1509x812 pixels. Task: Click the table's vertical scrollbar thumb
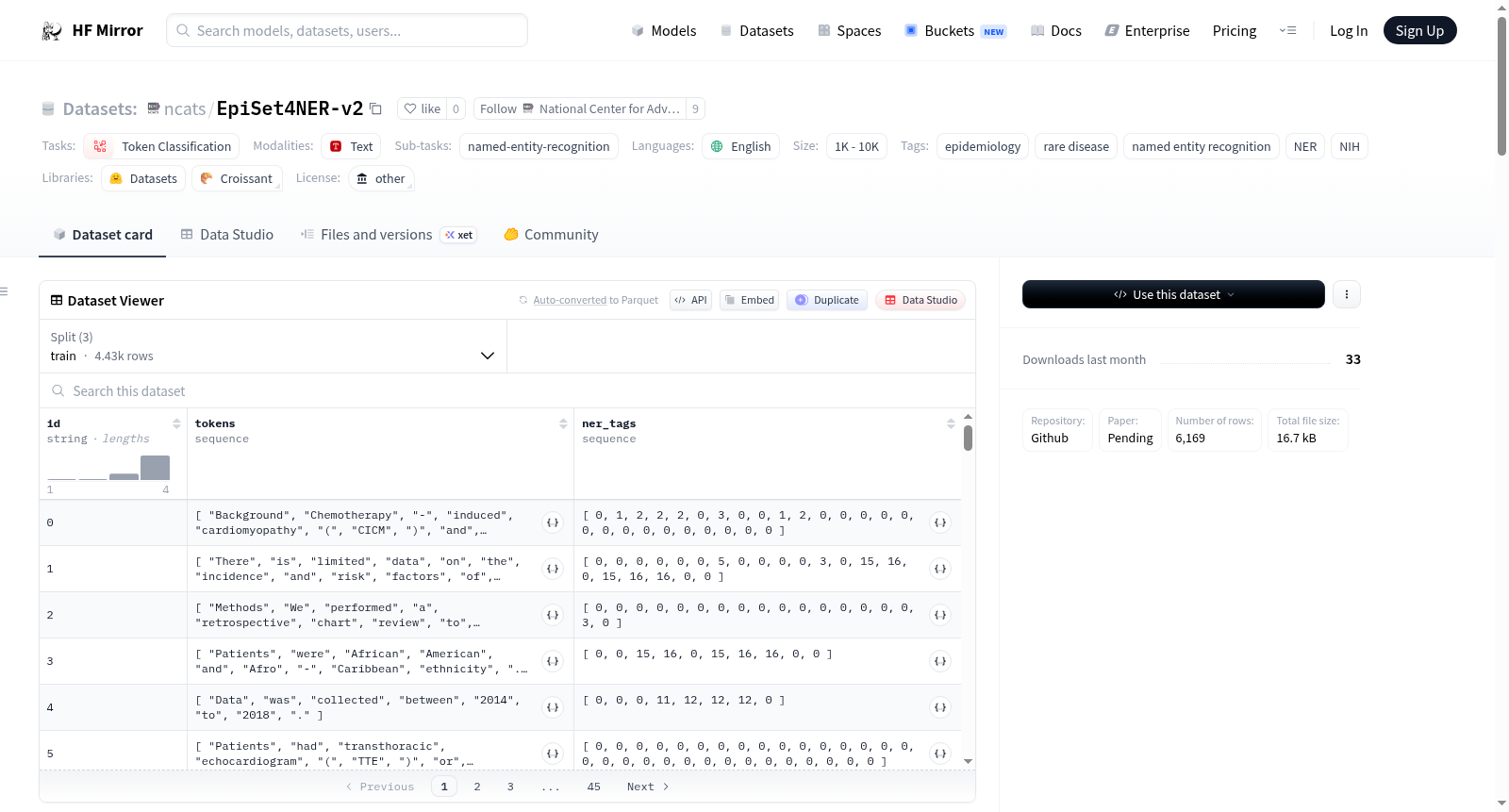click(x=968, y=439)
